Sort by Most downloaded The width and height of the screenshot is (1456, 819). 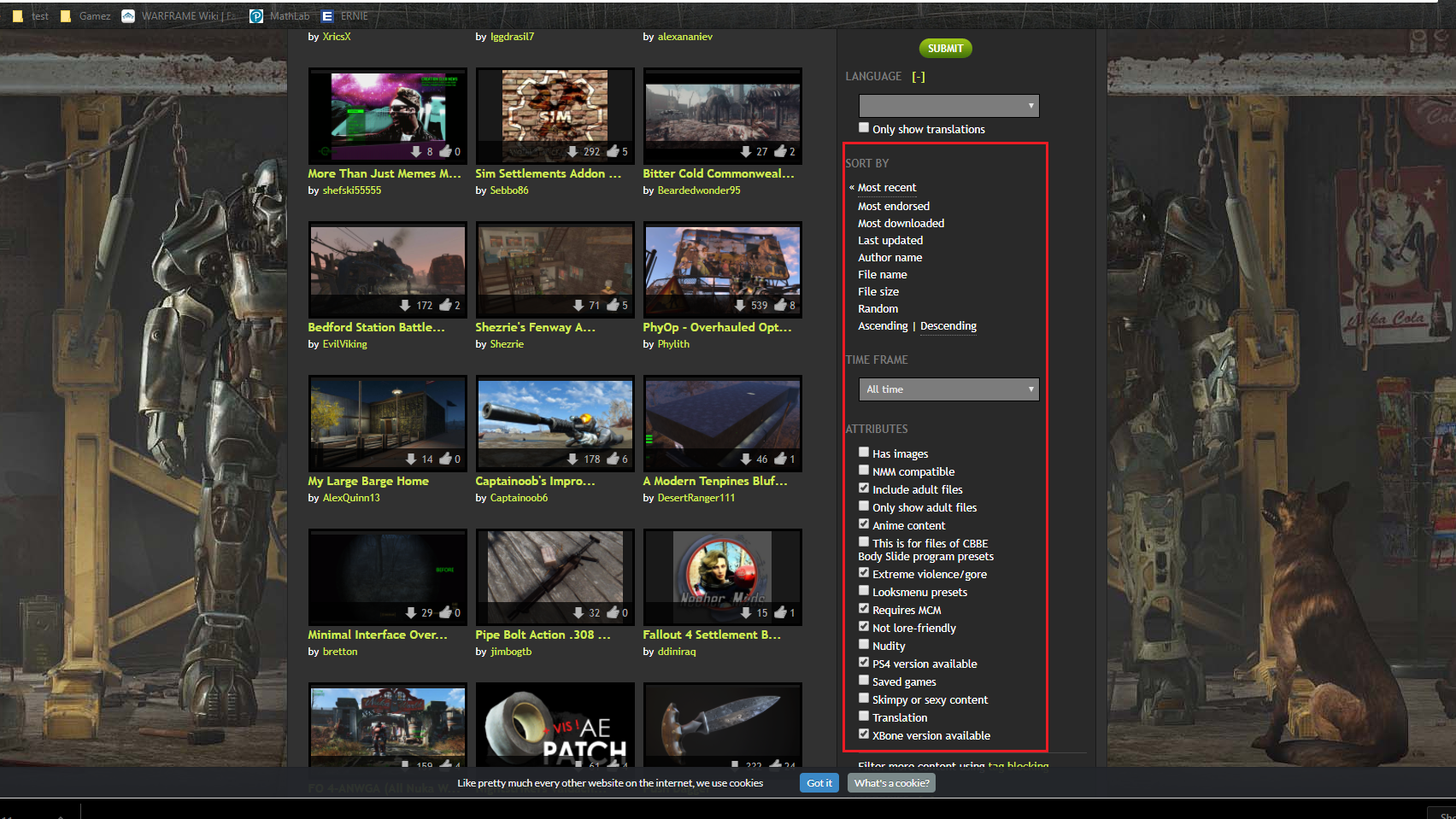pos(901,223)
